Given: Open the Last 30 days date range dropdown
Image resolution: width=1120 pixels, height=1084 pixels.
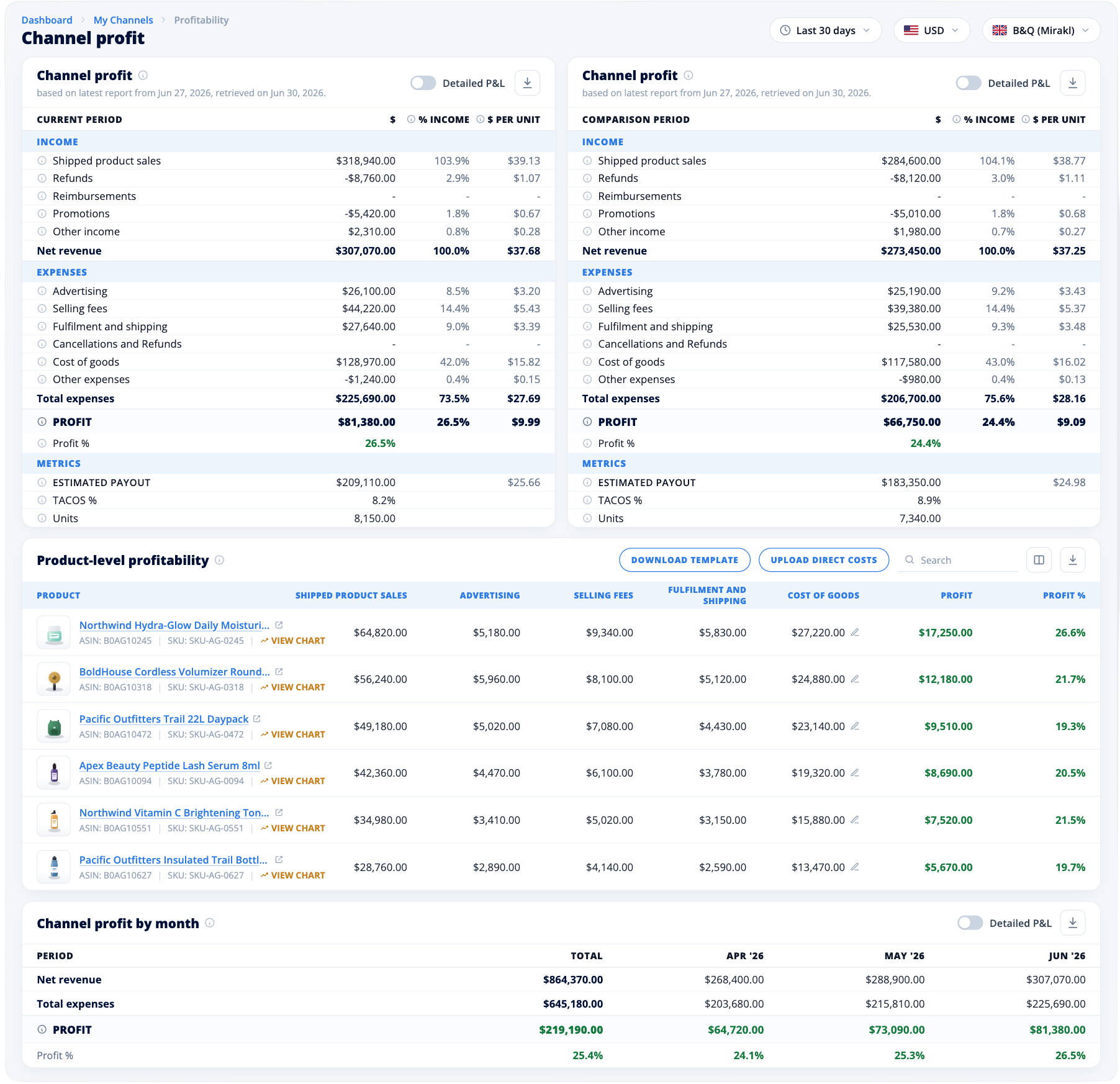Looking at the screenshot, I should tap(825, 30).
